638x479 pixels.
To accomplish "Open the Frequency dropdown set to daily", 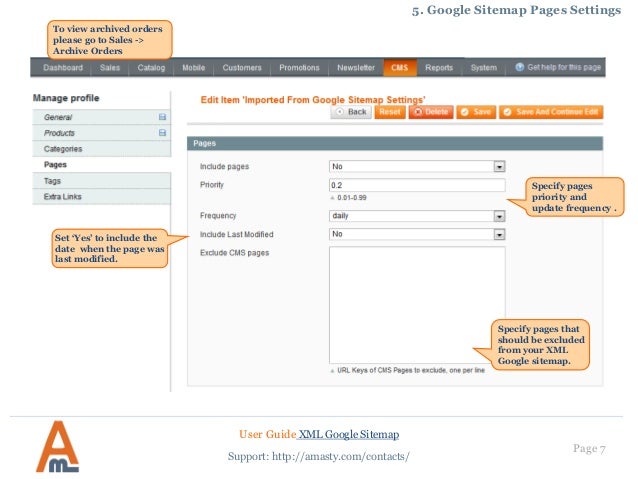I will coord(417,216).
